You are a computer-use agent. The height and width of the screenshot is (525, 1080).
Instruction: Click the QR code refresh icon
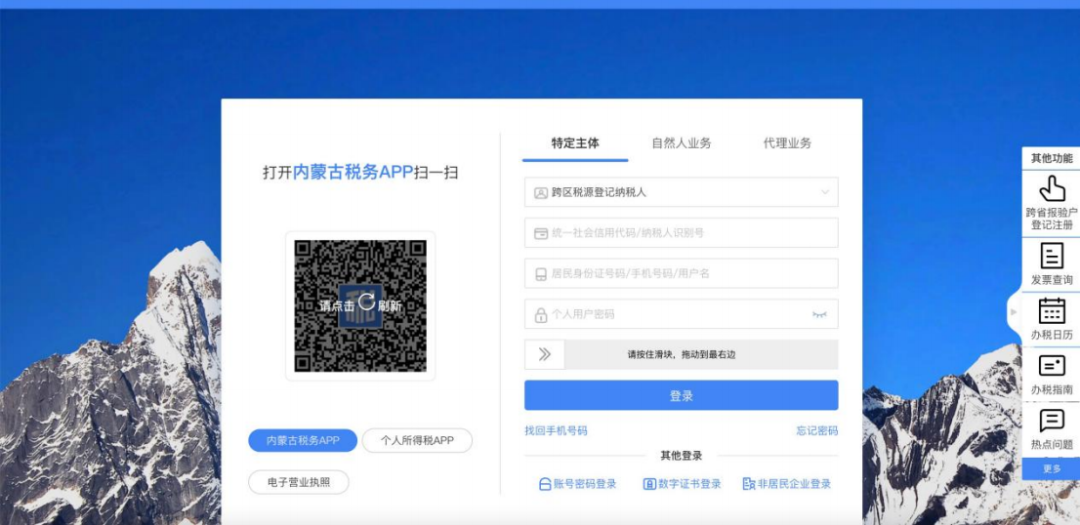pos(366,301)
